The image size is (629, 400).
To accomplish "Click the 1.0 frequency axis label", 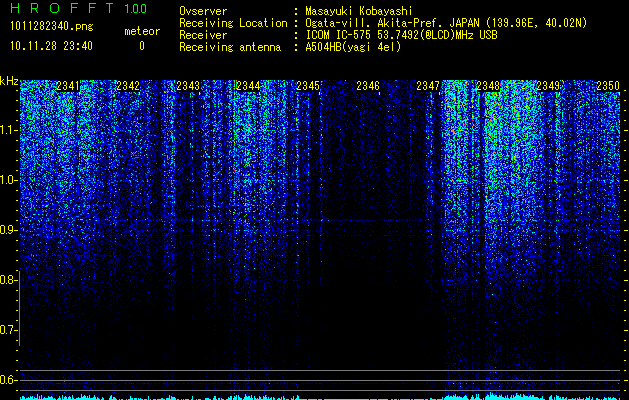I will [x=8, y=180].
